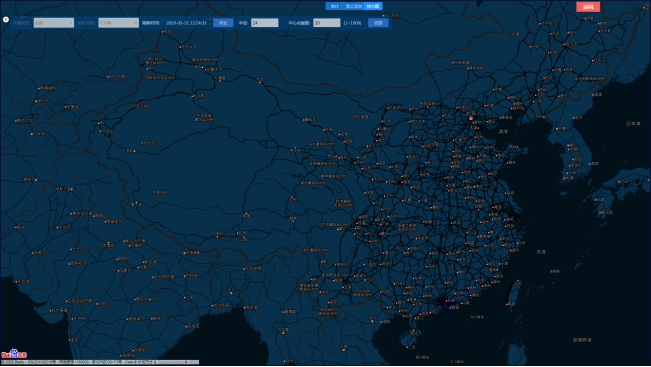Viewport: 651px width, 367px height.
Task: Click the refresh timestamp text
Action: point(186,23)
